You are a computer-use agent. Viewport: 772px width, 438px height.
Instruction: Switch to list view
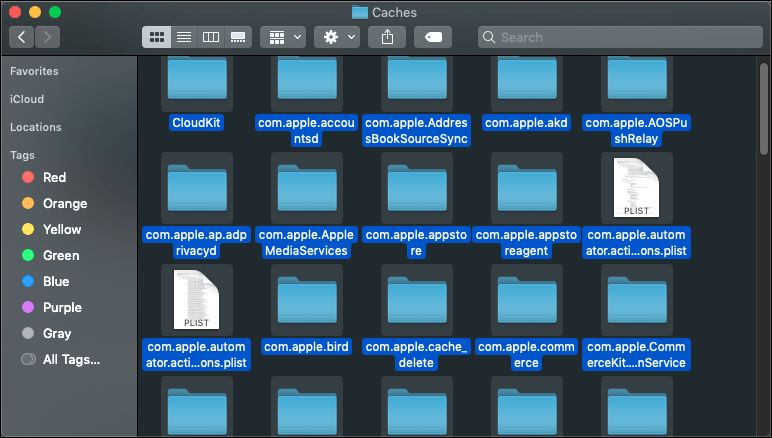coord(184,37)
